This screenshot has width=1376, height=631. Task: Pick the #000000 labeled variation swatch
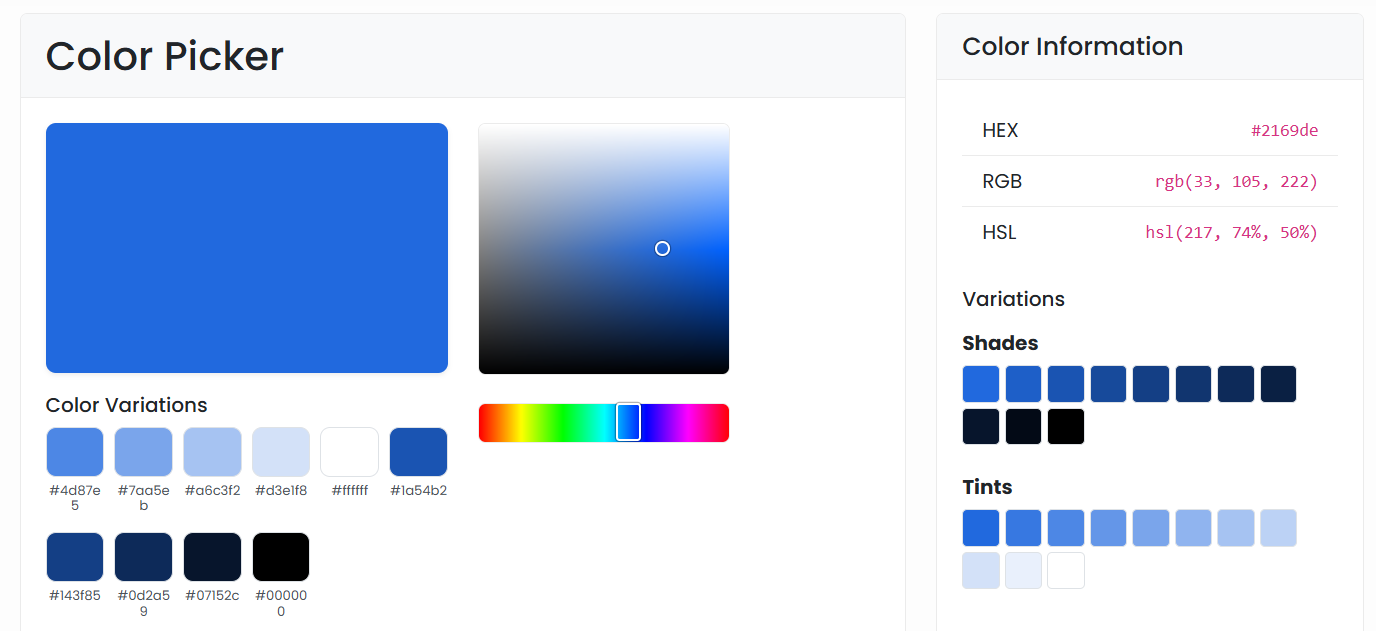coord(281,557)
